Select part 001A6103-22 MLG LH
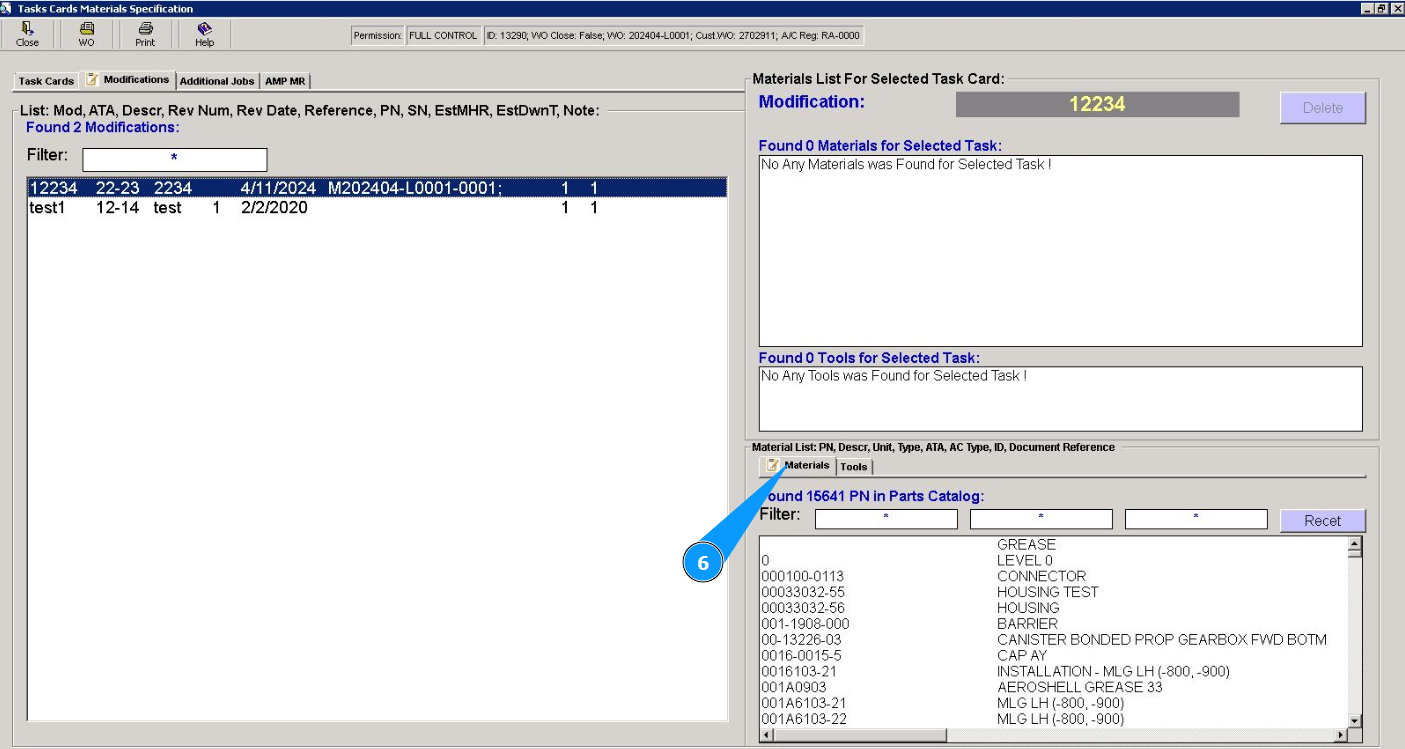This screenshot has height=749, width=1405. click(x=1053, y=720)
